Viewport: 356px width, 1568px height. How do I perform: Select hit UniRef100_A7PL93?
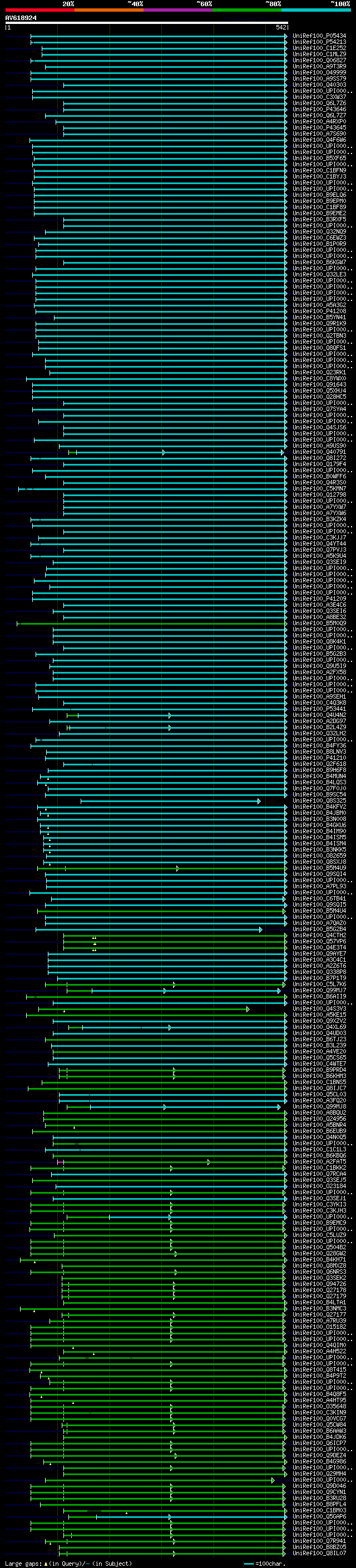click(319, 886)
